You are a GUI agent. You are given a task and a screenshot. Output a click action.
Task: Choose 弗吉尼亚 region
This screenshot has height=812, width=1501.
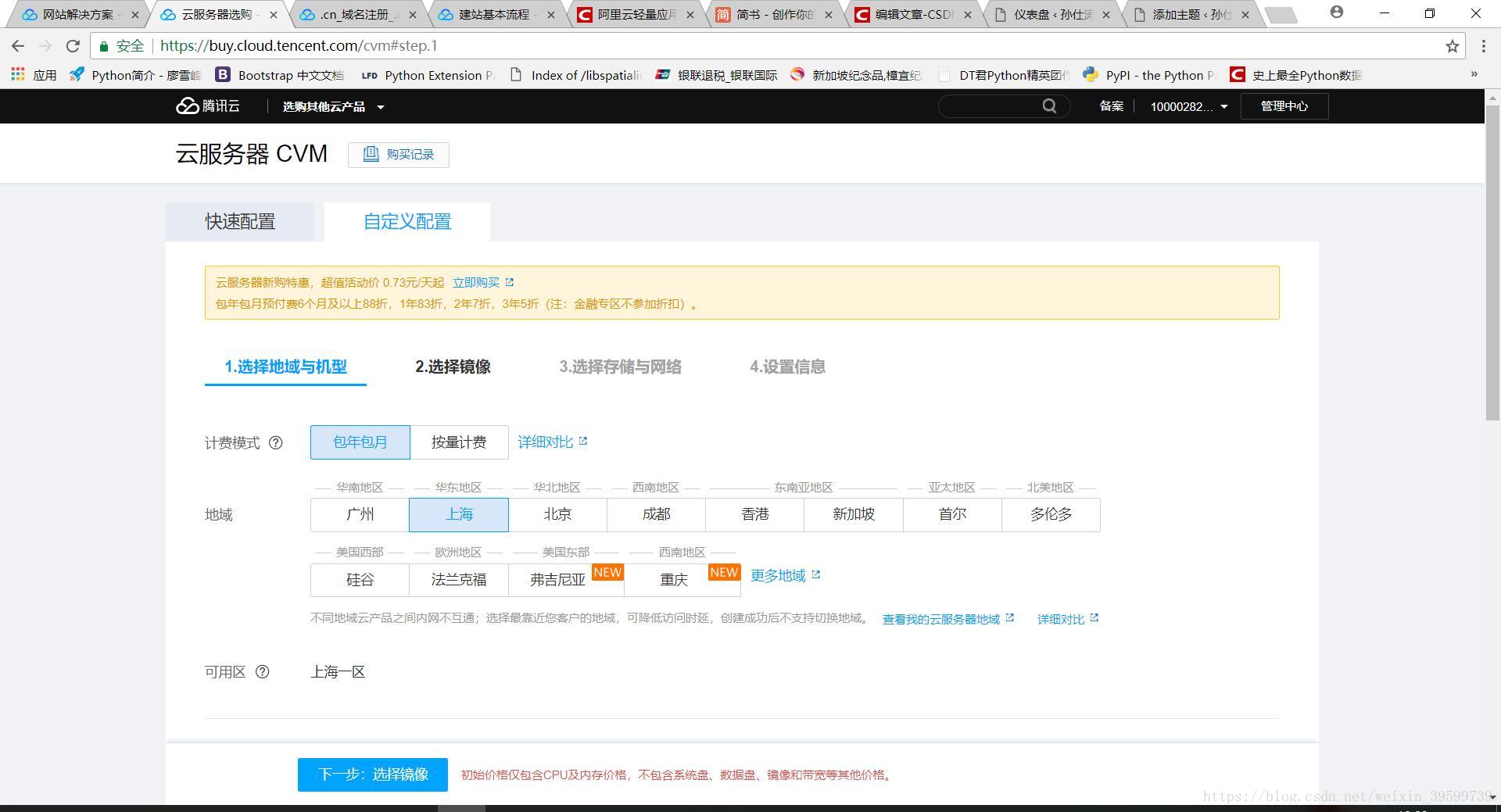566,580
